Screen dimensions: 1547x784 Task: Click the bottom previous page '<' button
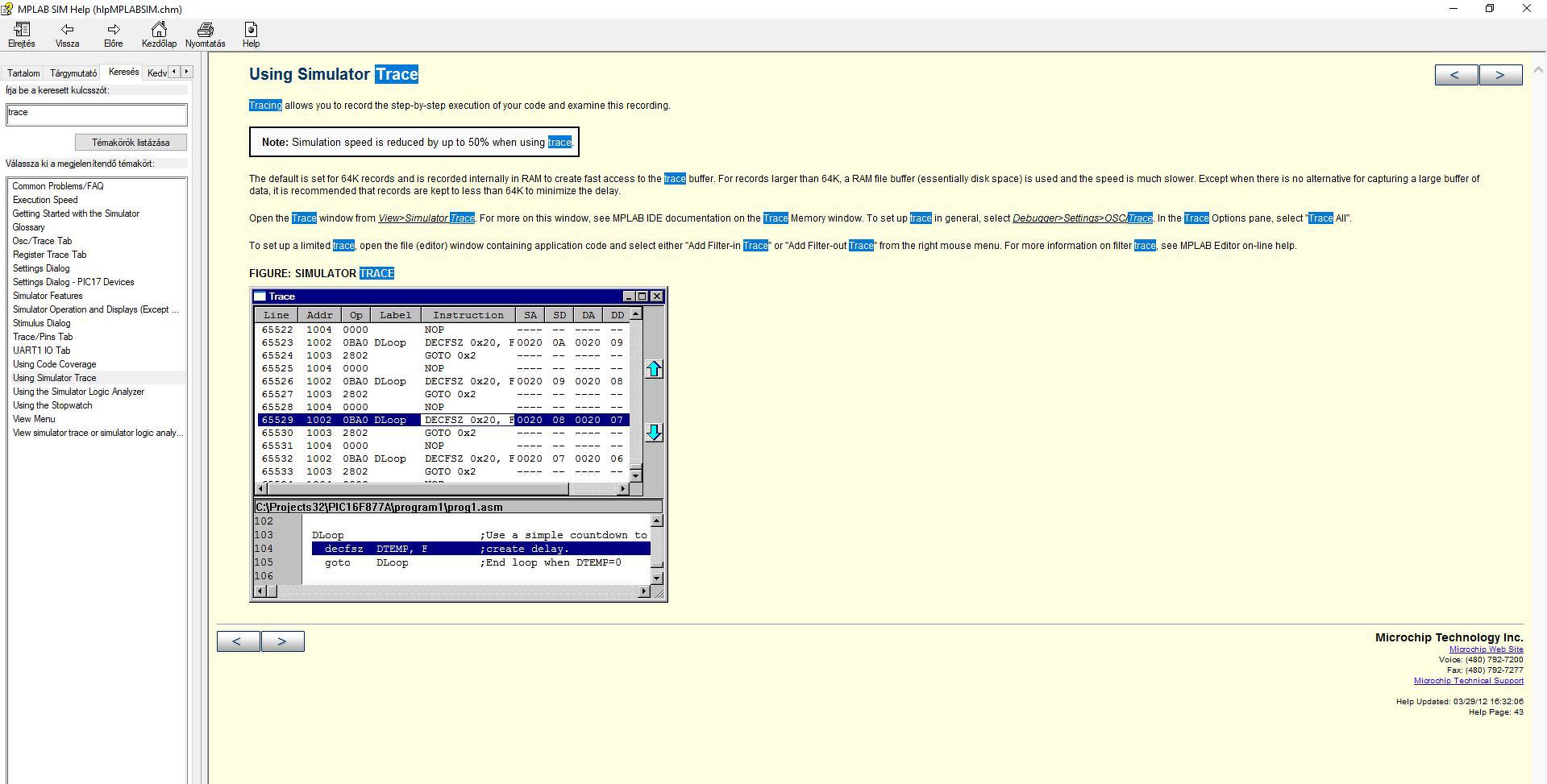pos(238,641)
